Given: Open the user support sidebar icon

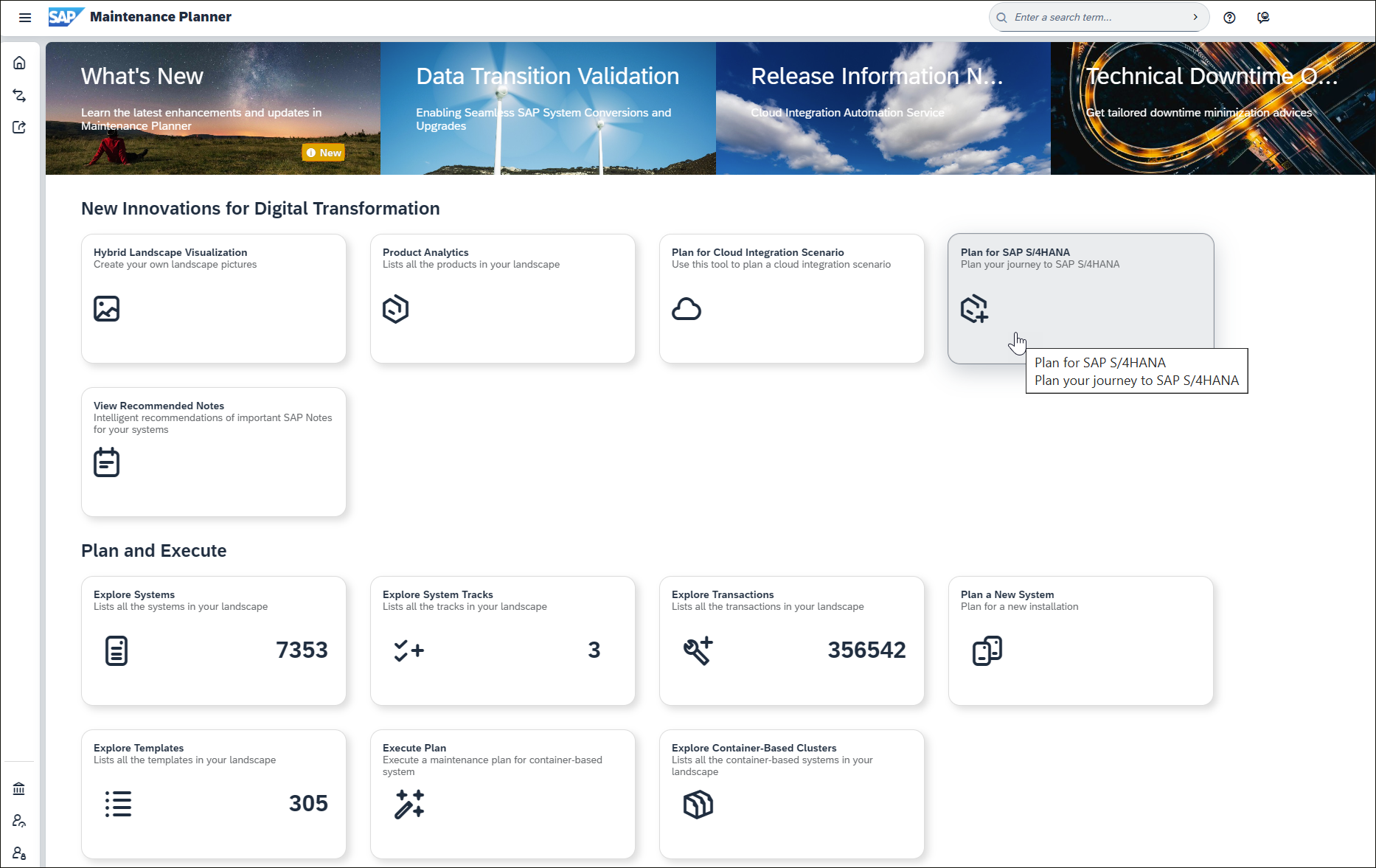Looking at the screenshot, I should pyautogui.click(x=19, y=821).
